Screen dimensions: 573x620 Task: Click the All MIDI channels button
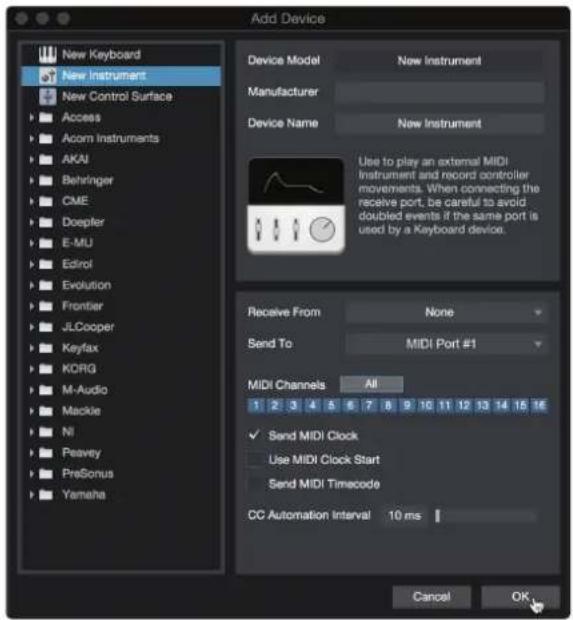pos(371,384)
